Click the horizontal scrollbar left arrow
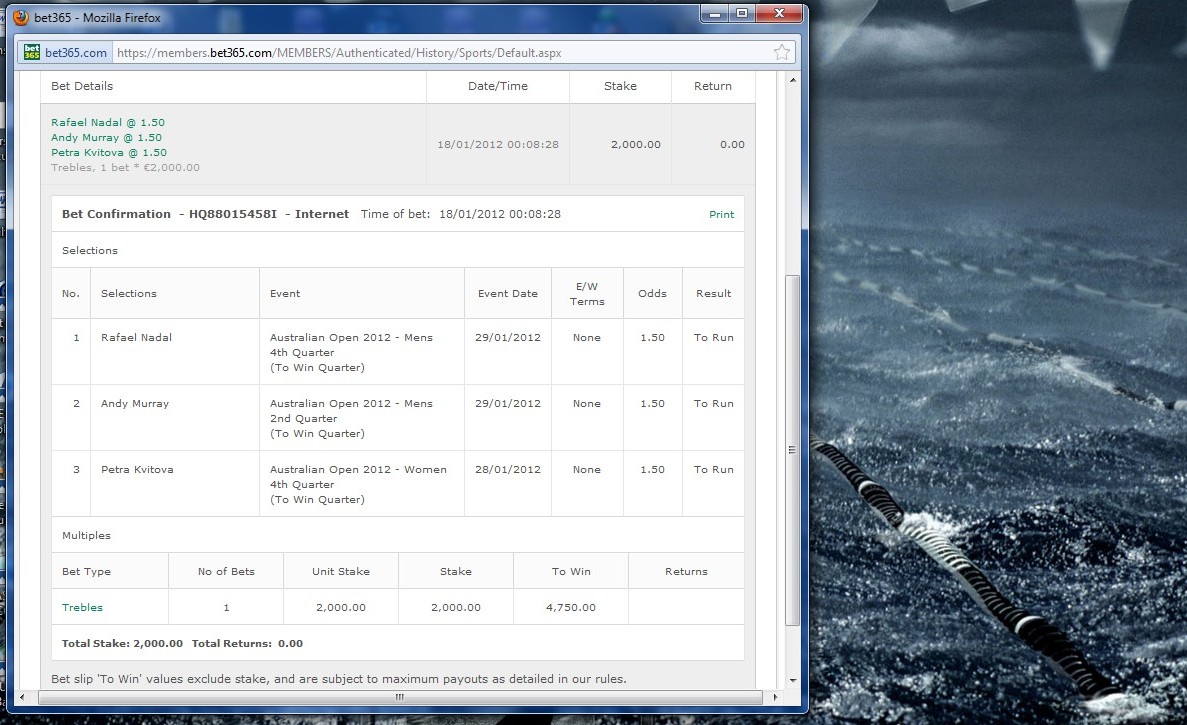 point(22,697)
